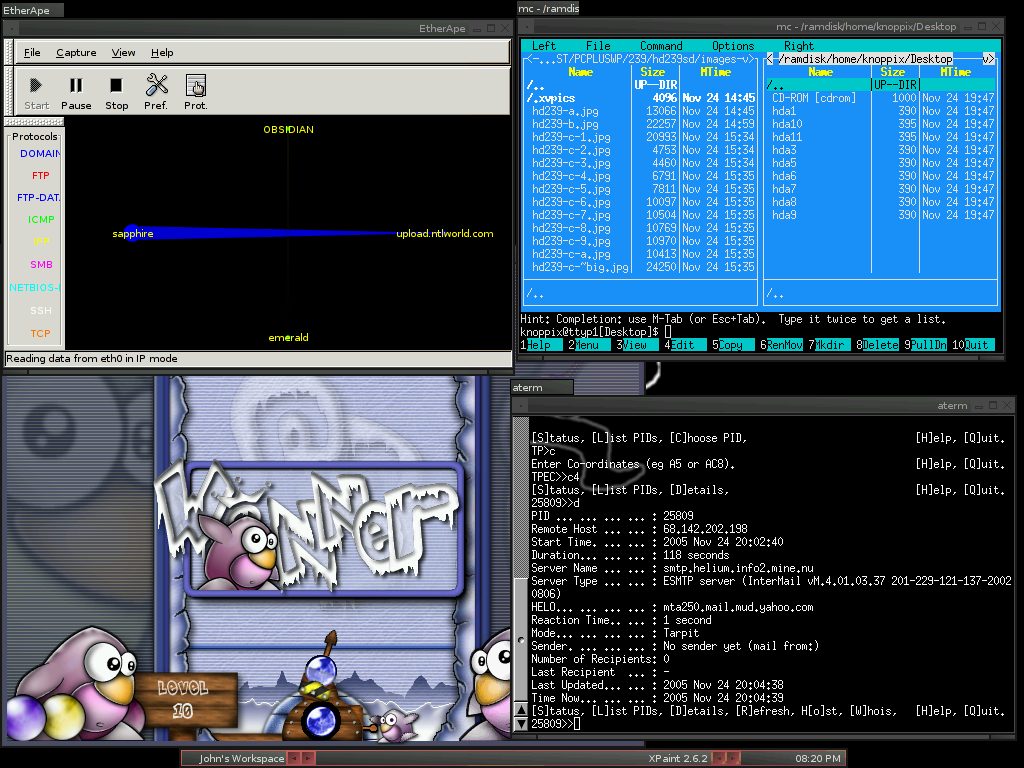Click the OBSIDIAN node label
The width and height of the screenshot is (1024, 768).
coord(288,129)
